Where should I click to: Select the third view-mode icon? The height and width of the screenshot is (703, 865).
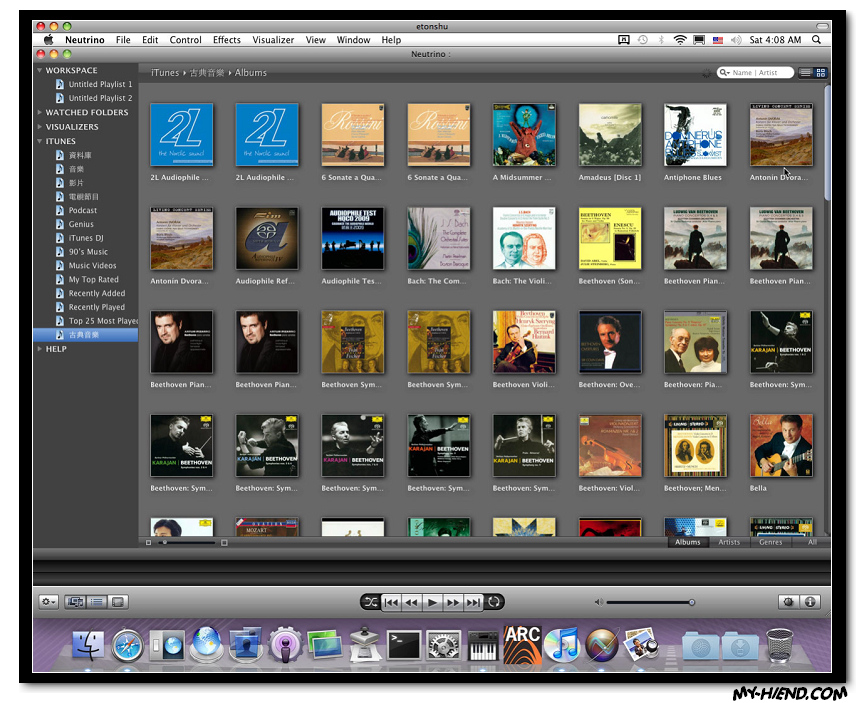[118, 601]
